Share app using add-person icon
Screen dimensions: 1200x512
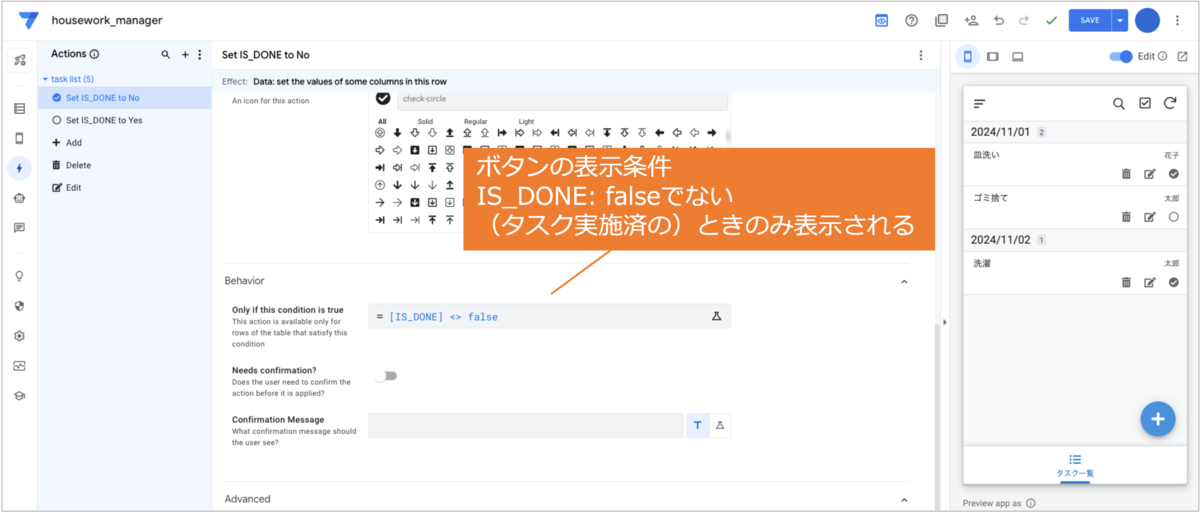pyautogui.click(x=970, y=20)
